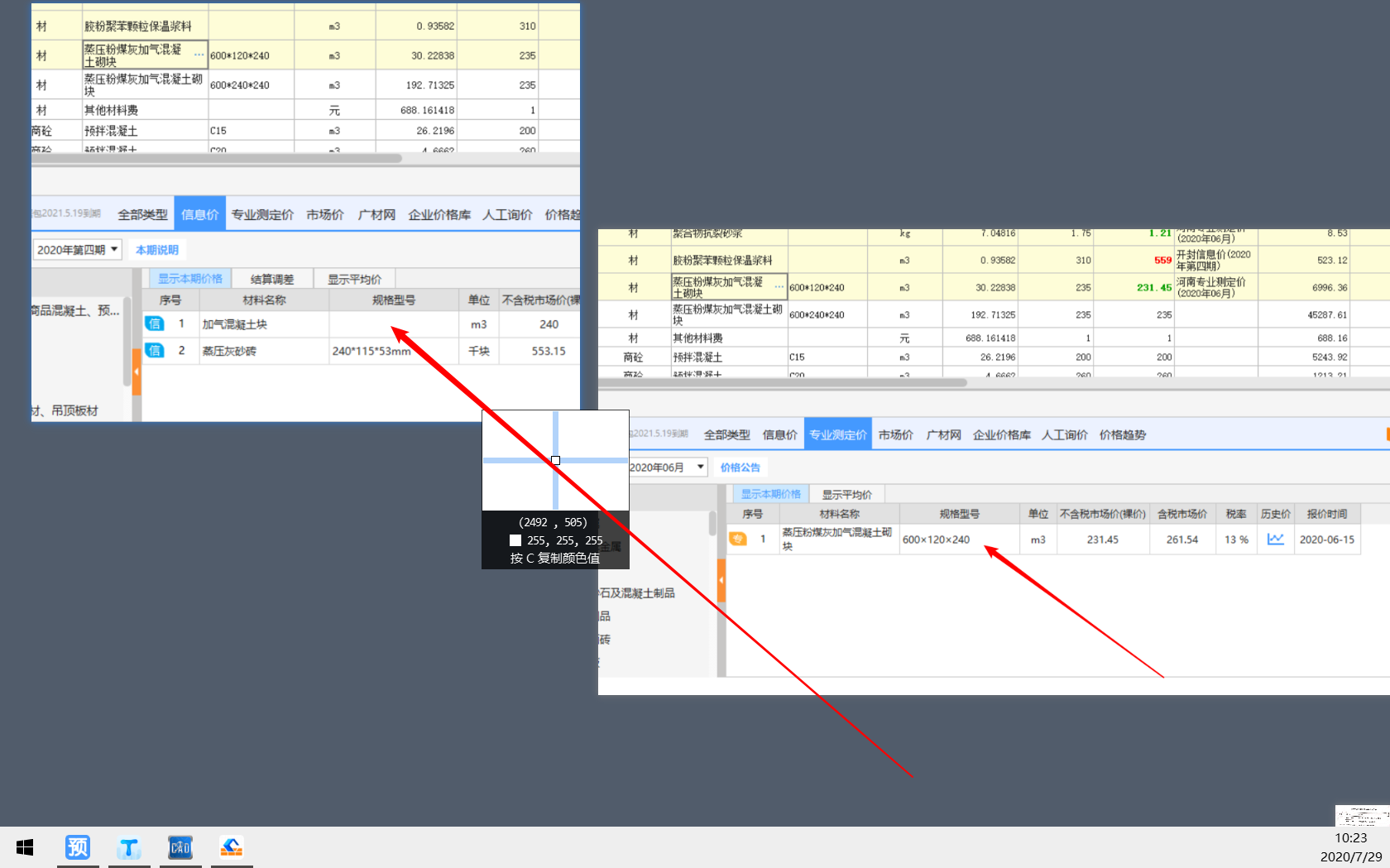Switch to 市场价 tab in 2020年06月 window
1390x868 pixels.
pos(895,435)
